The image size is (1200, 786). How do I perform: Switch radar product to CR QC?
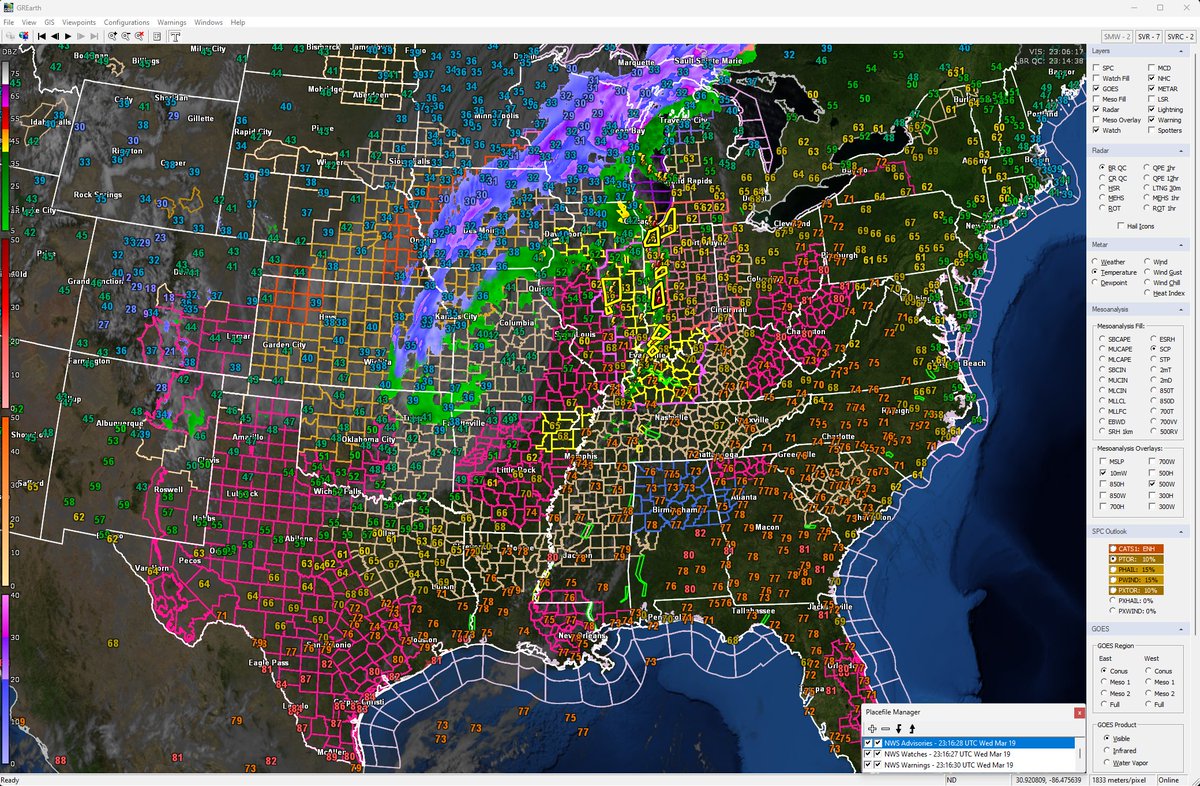click(x=1101, y=178)
